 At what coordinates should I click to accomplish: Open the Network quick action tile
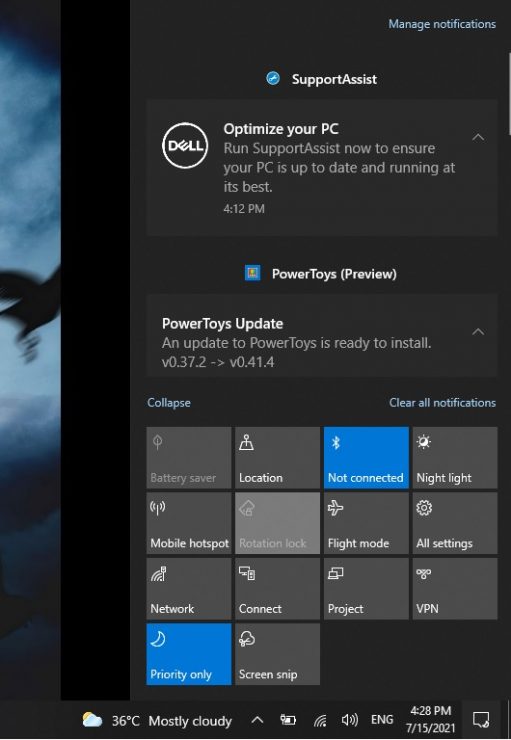click(189, 589)
